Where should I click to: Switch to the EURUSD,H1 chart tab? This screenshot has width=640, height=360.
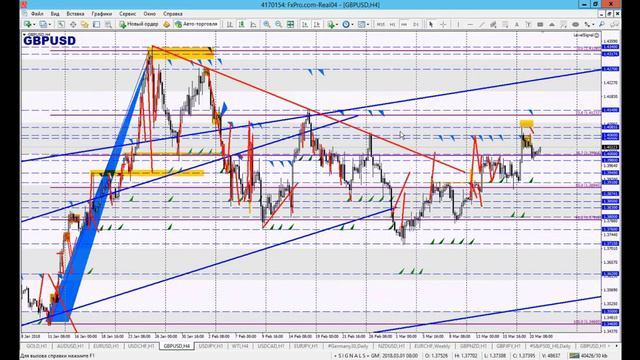point(106,346)
